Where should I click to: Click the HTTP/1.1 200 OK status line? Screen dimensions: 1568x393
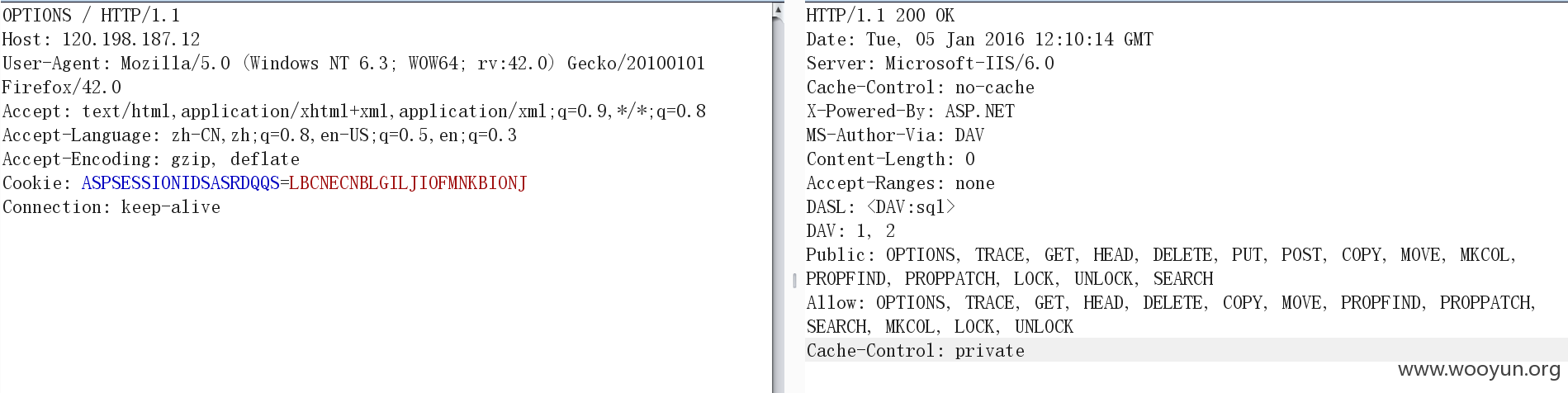pyautogui.click(x=880, y=16)
